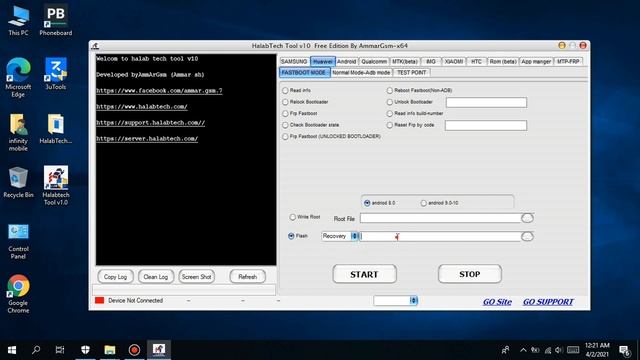Switch to Android tab

(x=347, y=61)
